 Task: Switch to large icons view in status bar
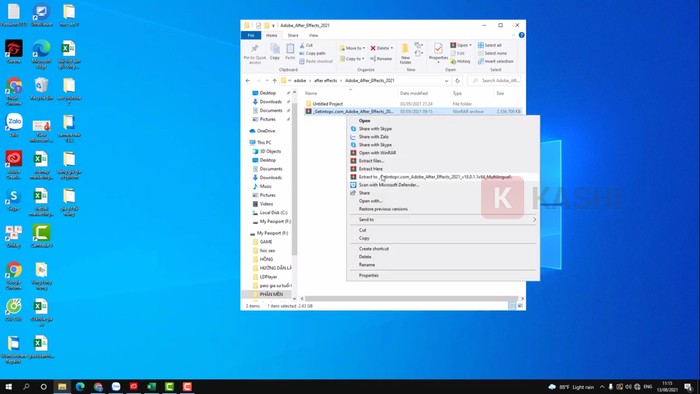click(520, 306)
